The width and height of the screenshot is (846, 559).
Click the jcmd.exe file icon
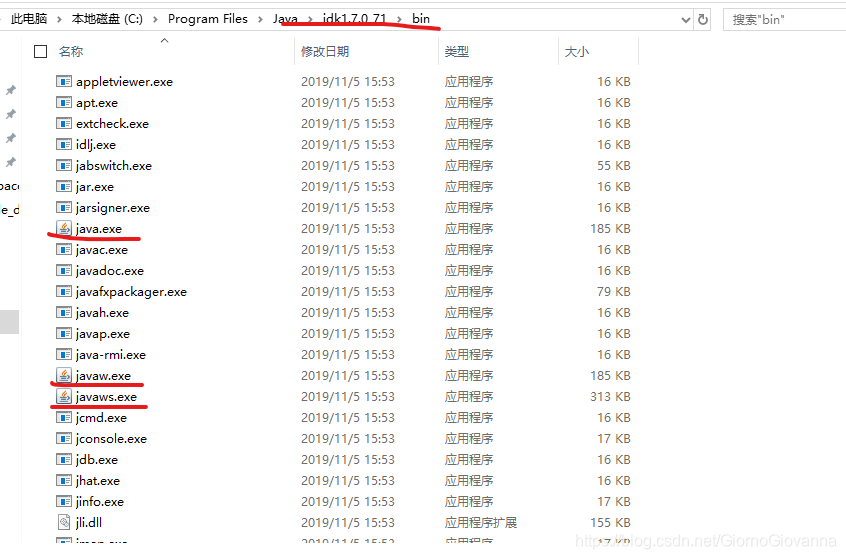pos(64,418)
